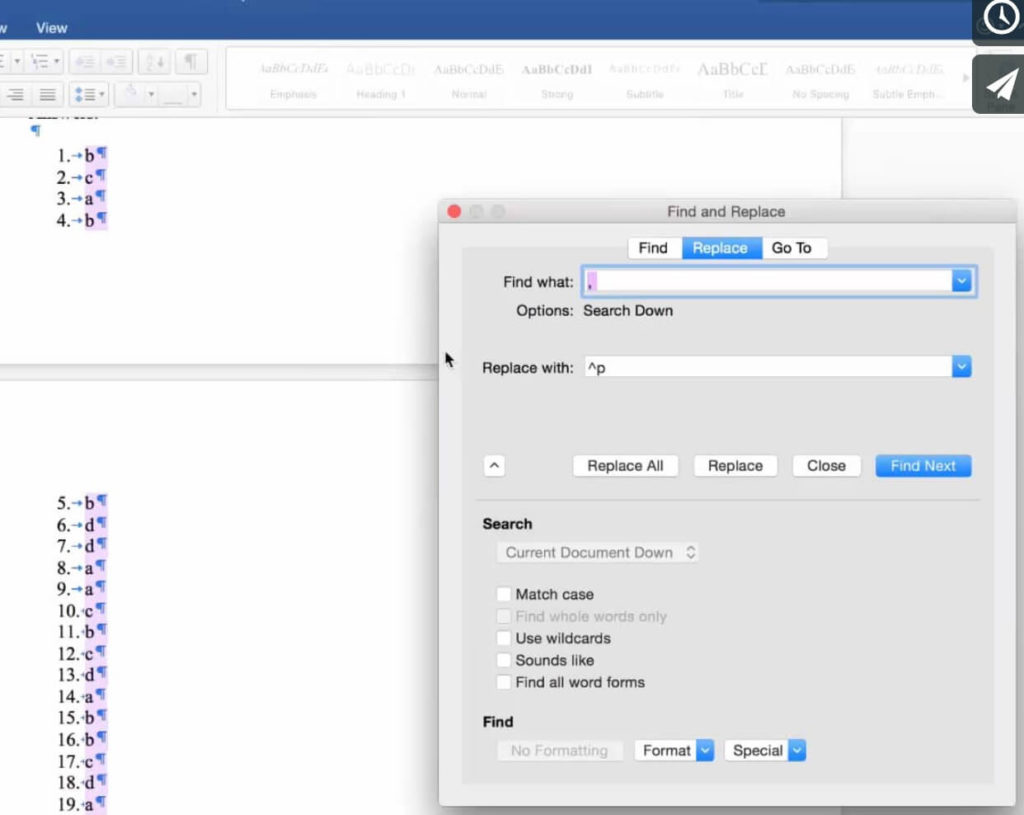Tick the Find all word forms checkbox
The image size is (1024, 815).
click(x=504, y=682)
